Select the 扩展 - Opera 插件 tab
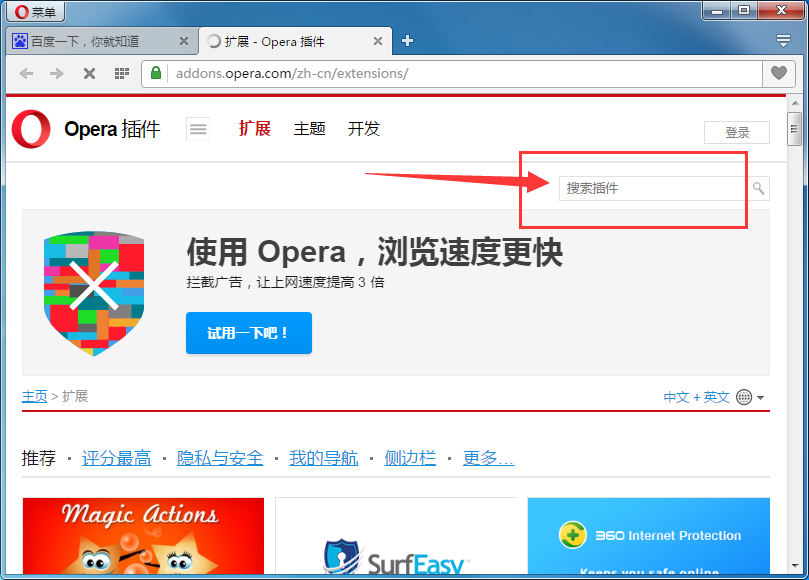 tap(295, 41)
